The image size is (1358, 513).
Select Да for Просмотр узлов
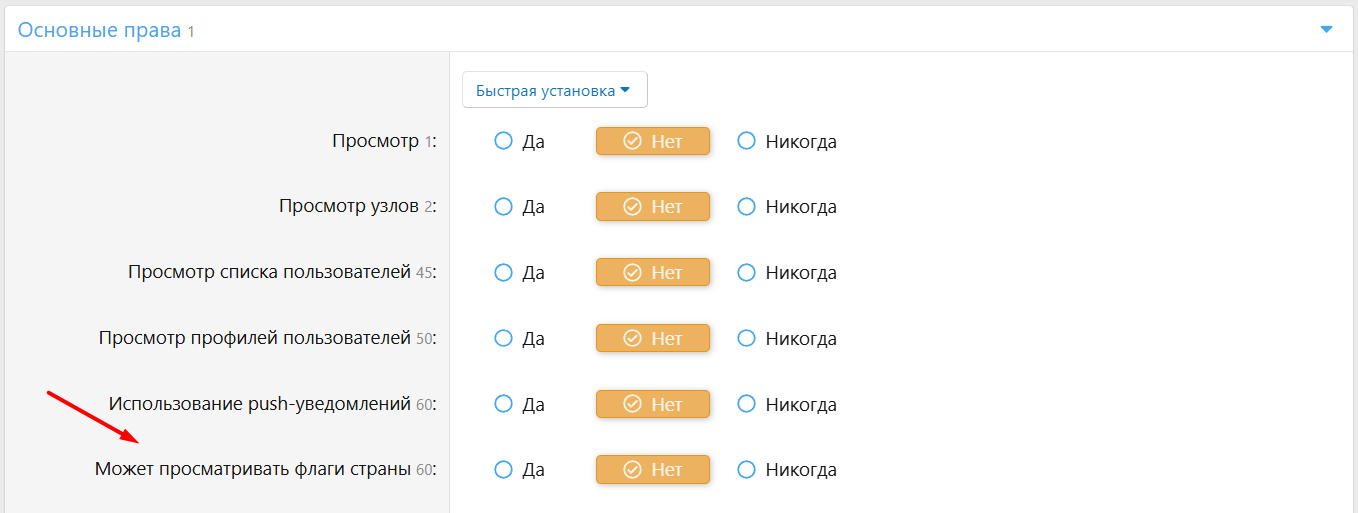pyautogui.click(x=504, y=207)
